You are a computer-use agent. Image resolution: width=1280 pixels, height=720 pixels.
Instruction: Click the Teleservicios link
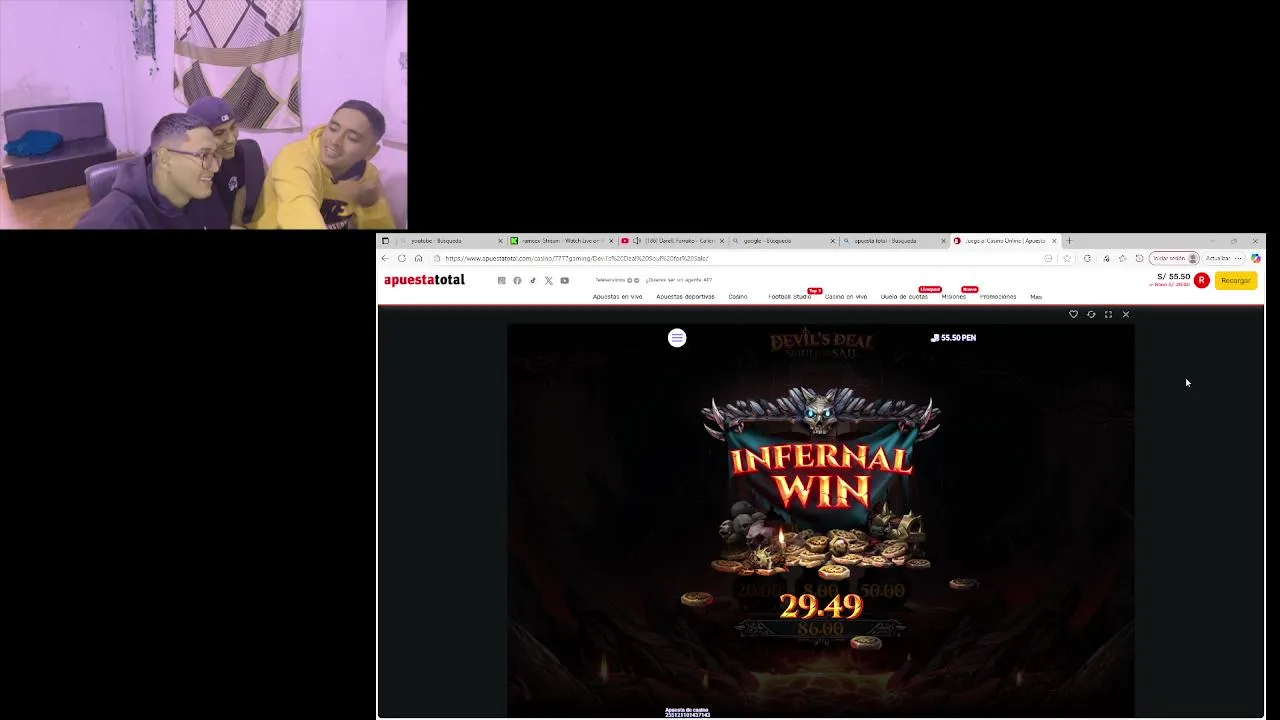tap(609, 280)
